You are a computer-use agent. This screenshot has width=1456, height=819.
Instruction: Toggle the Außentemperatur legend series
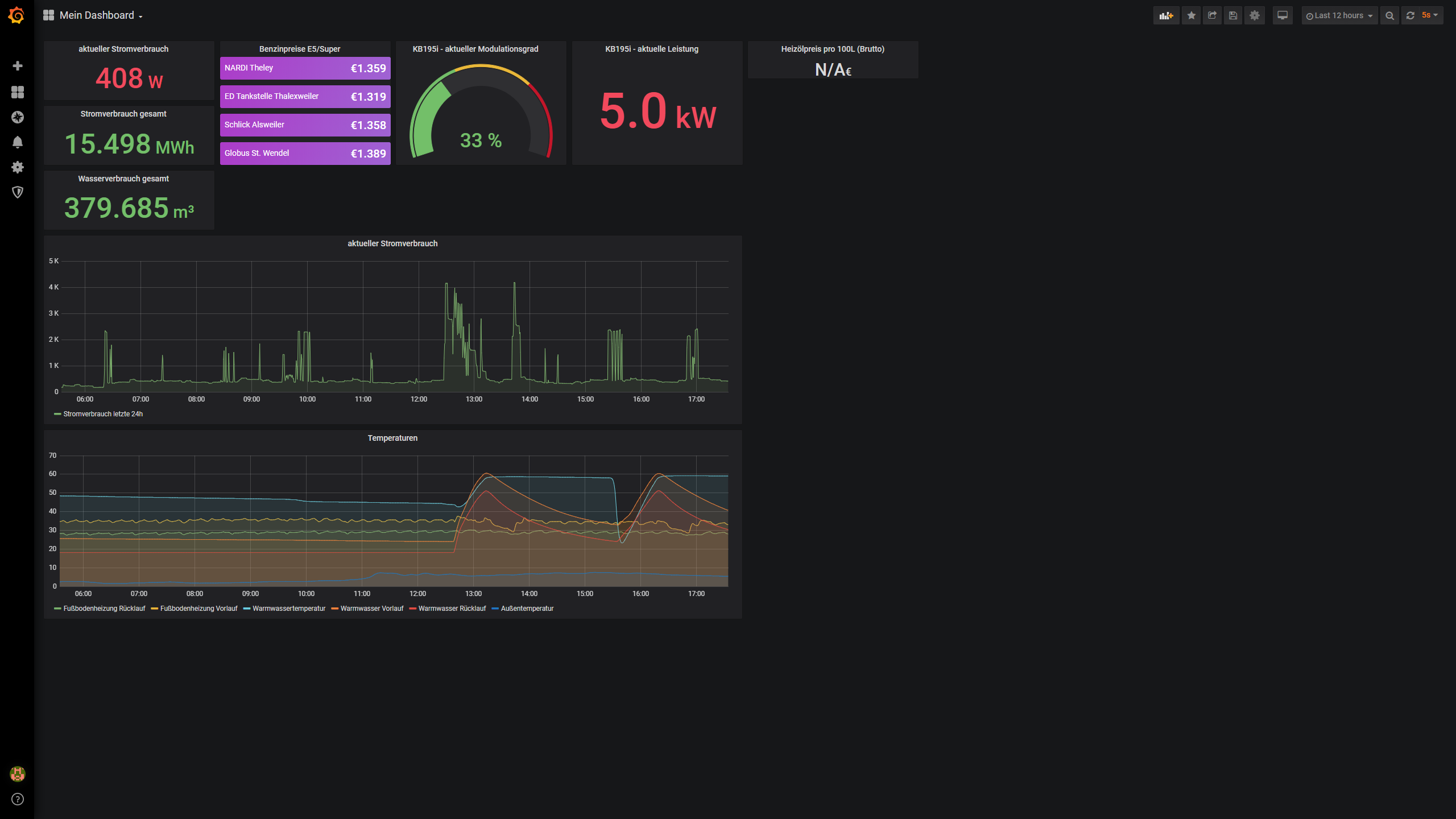(527, 609)
